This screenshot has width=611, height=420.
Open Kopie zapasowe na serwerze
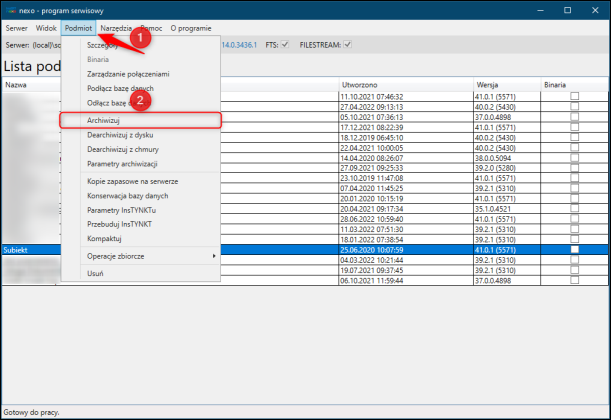132,181
